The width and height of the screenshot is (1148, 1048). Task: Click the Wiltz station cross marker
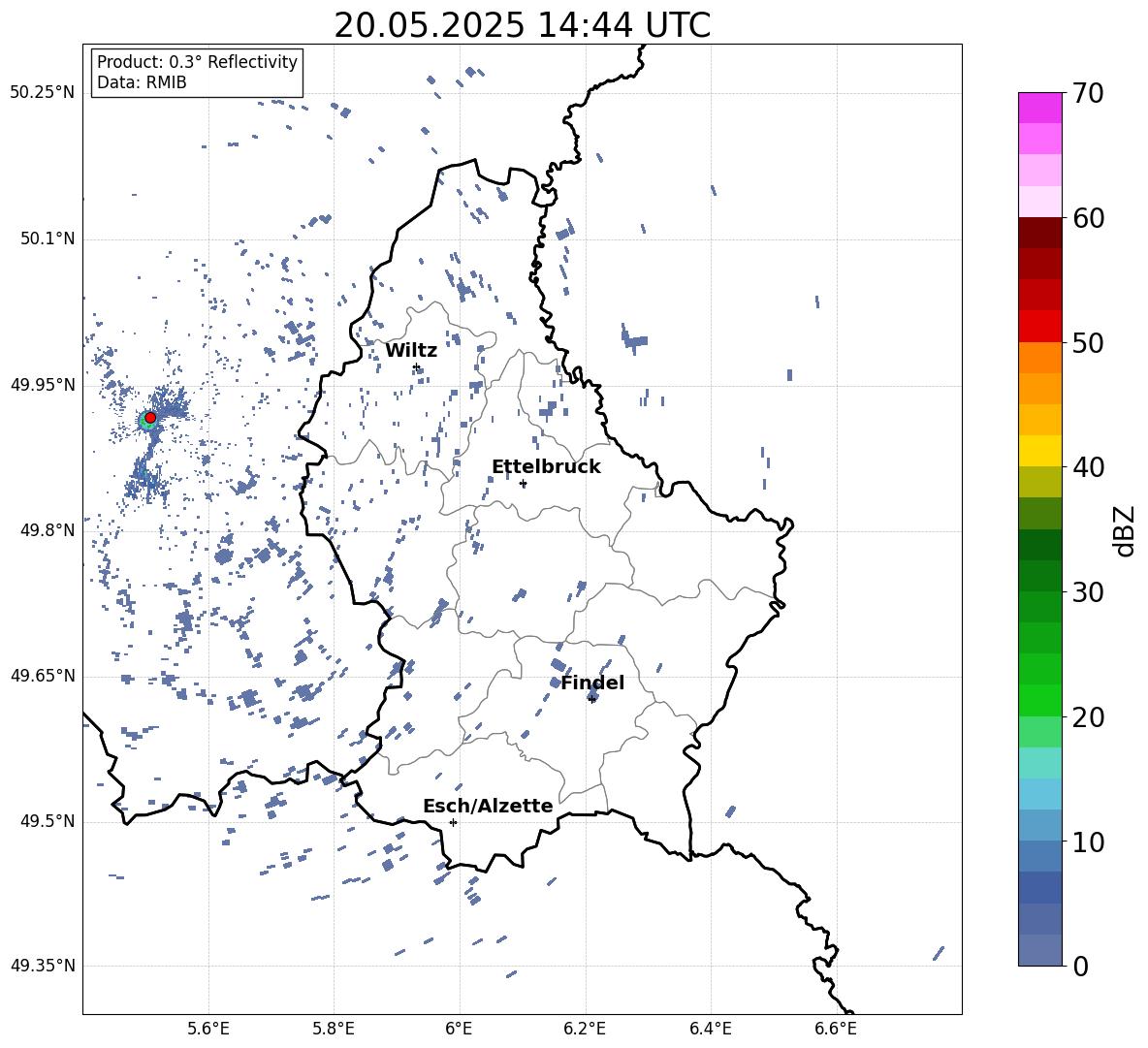pyautogui.click(x=417, y=367)
